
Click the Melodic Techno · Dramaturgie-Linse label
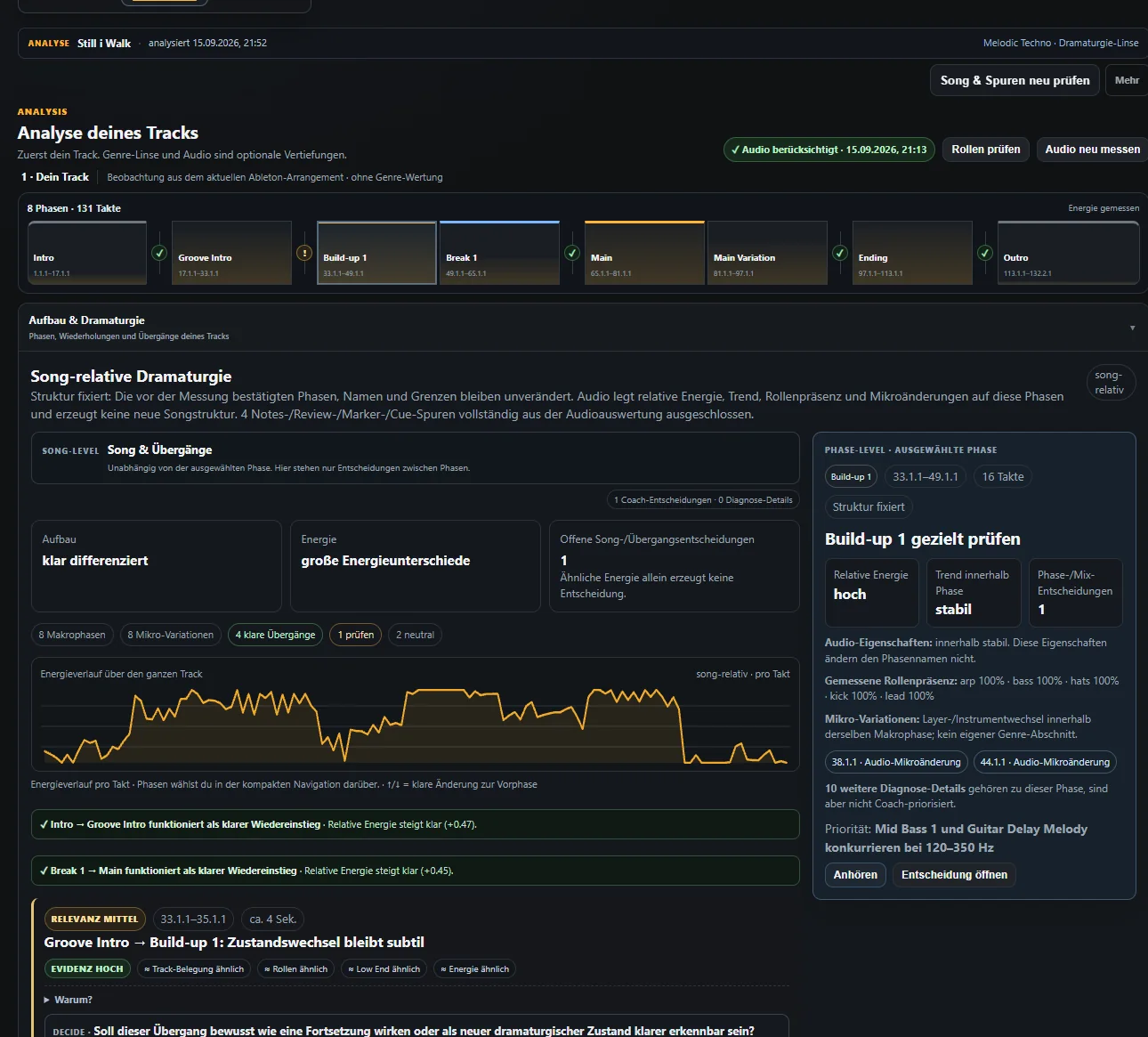[x=1061, y=43]
